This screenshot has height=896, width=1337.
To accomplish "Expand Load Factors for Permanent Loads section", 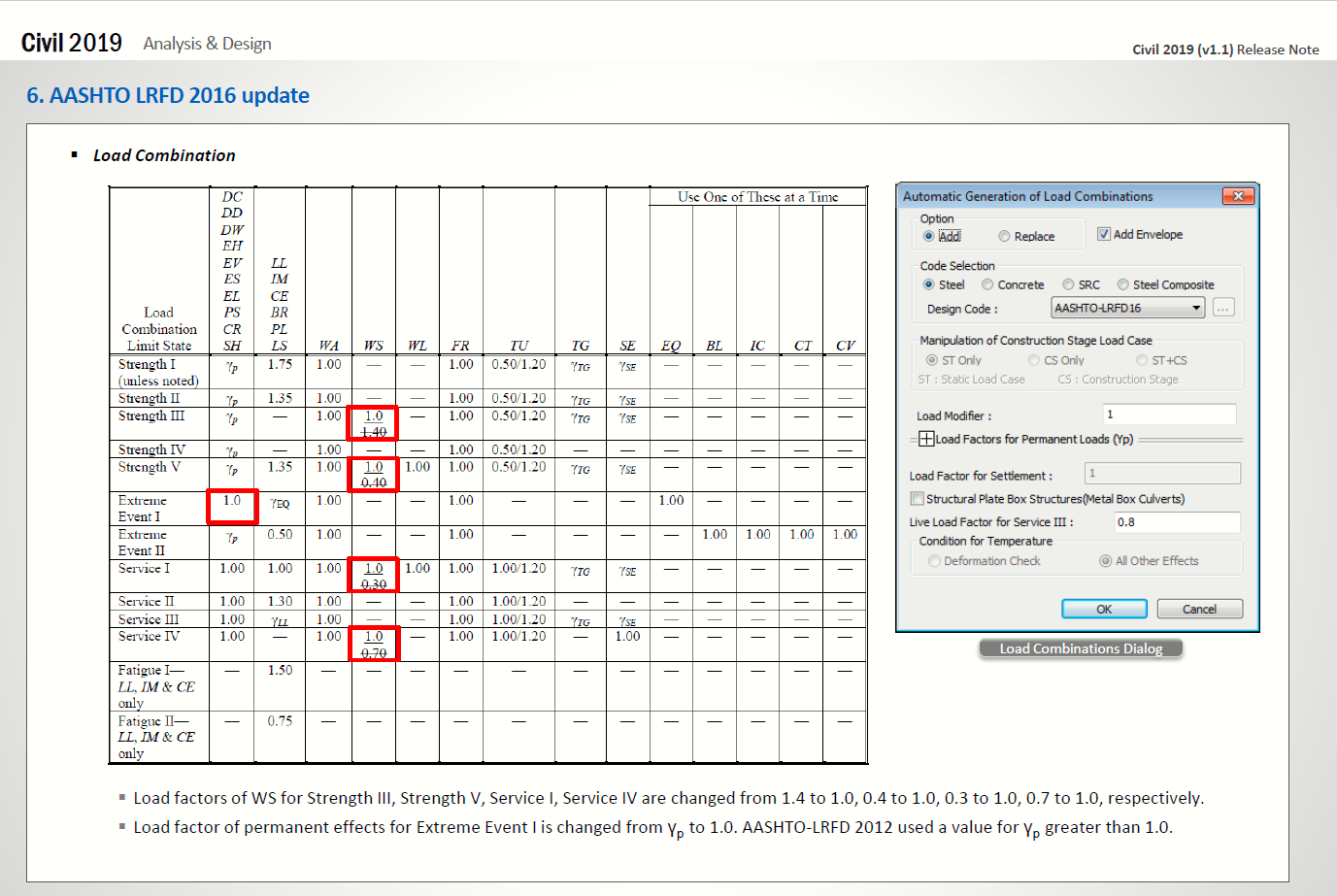I will (x=926, y=439).
